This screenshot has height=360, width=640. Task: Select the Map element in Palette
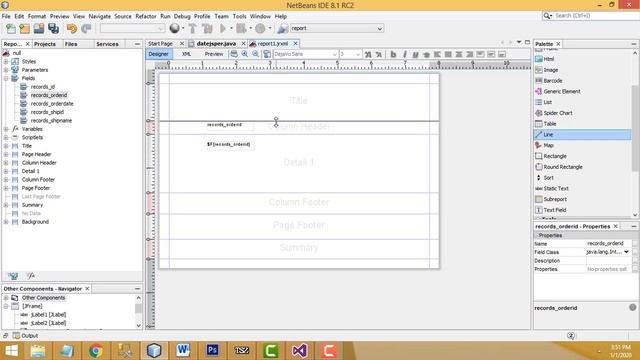pyautogui.click(x=548, y=145)
